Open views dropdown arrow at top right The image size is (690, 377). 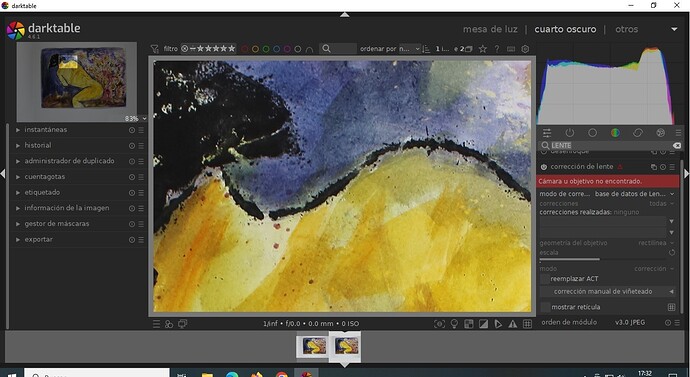point(674,29)
